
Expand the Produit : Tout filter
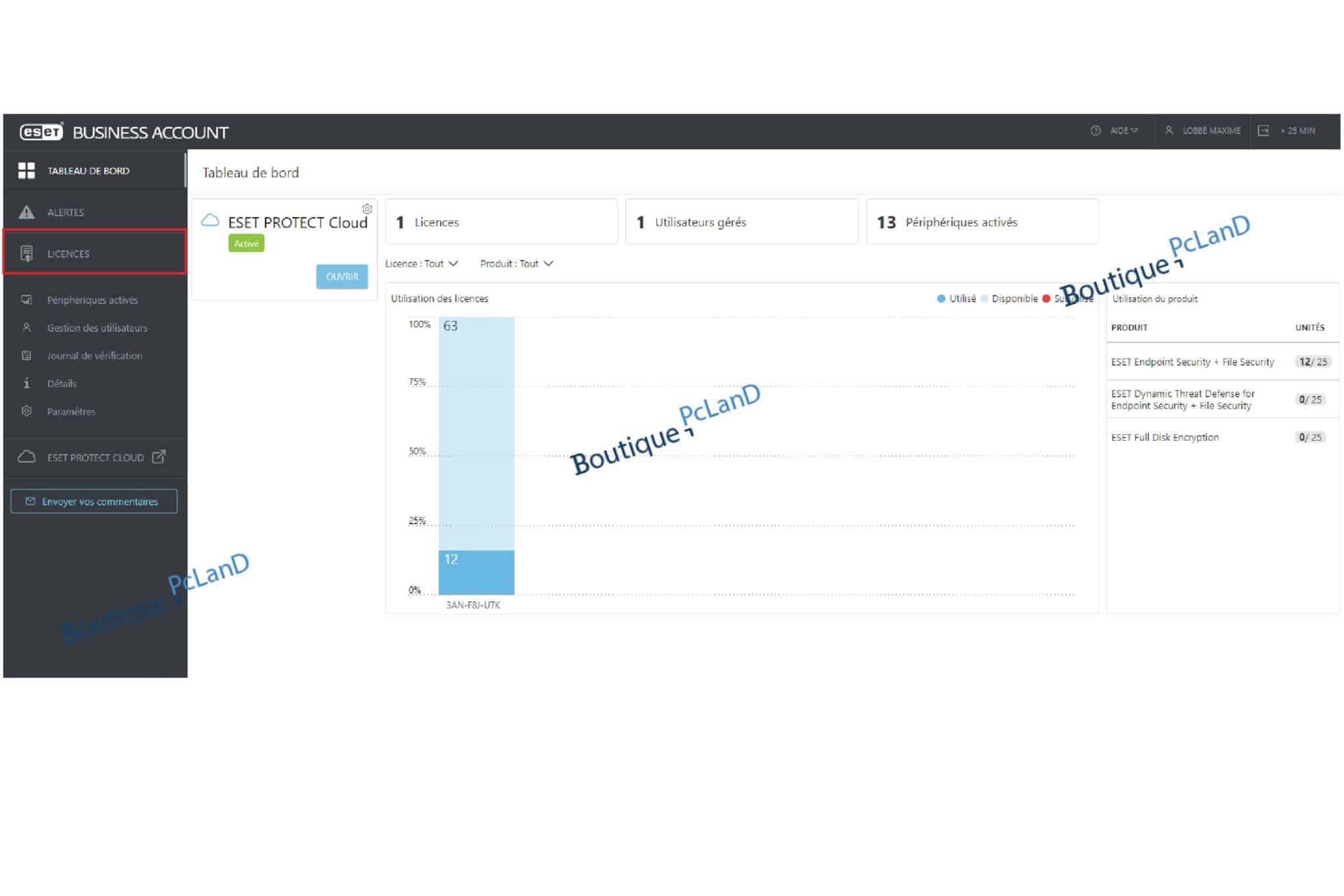[516, 264]
